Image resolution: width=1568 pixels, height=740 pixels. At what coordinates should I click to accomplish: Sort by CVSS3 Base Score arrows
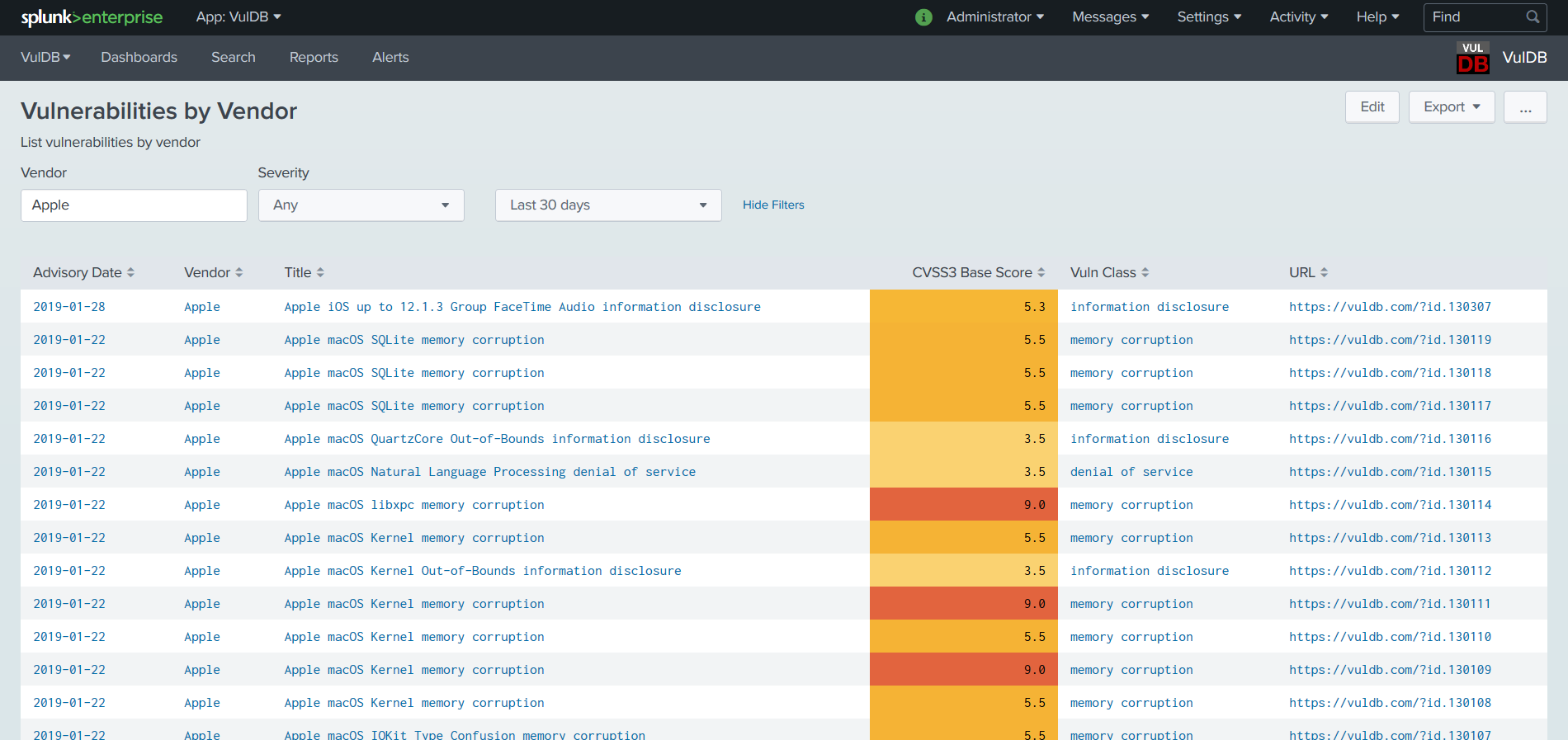1041,272
